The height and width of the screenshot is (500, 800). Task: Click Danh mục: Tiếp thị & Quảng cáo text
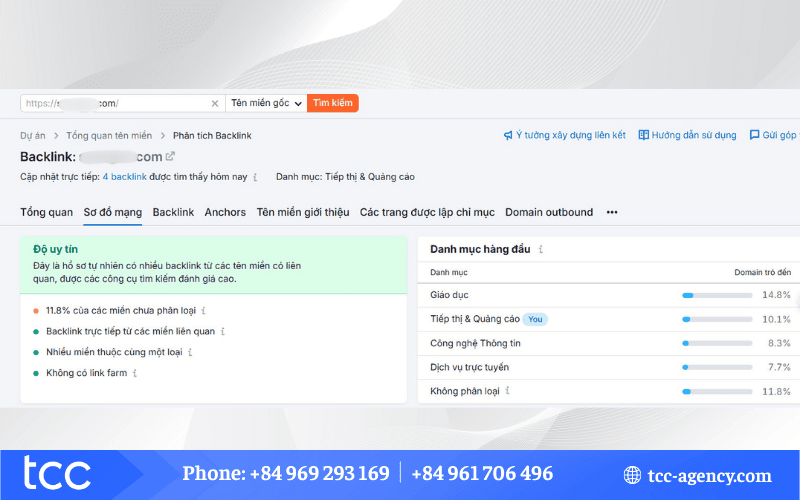pyautogui.click(x=345, y=177)
